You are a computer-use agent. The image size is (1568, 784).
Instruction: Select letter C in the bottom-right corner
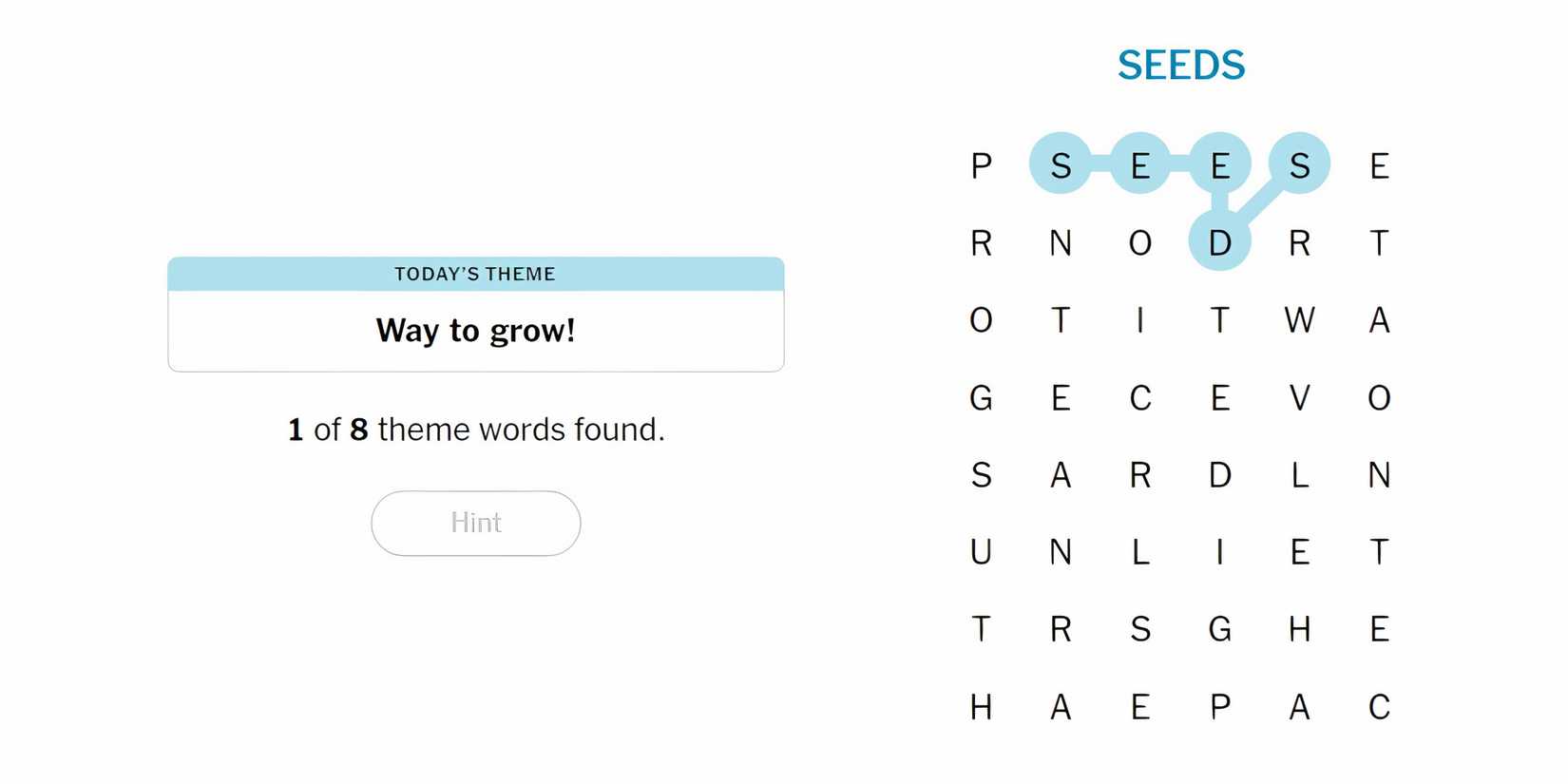tap(1379, 707)
